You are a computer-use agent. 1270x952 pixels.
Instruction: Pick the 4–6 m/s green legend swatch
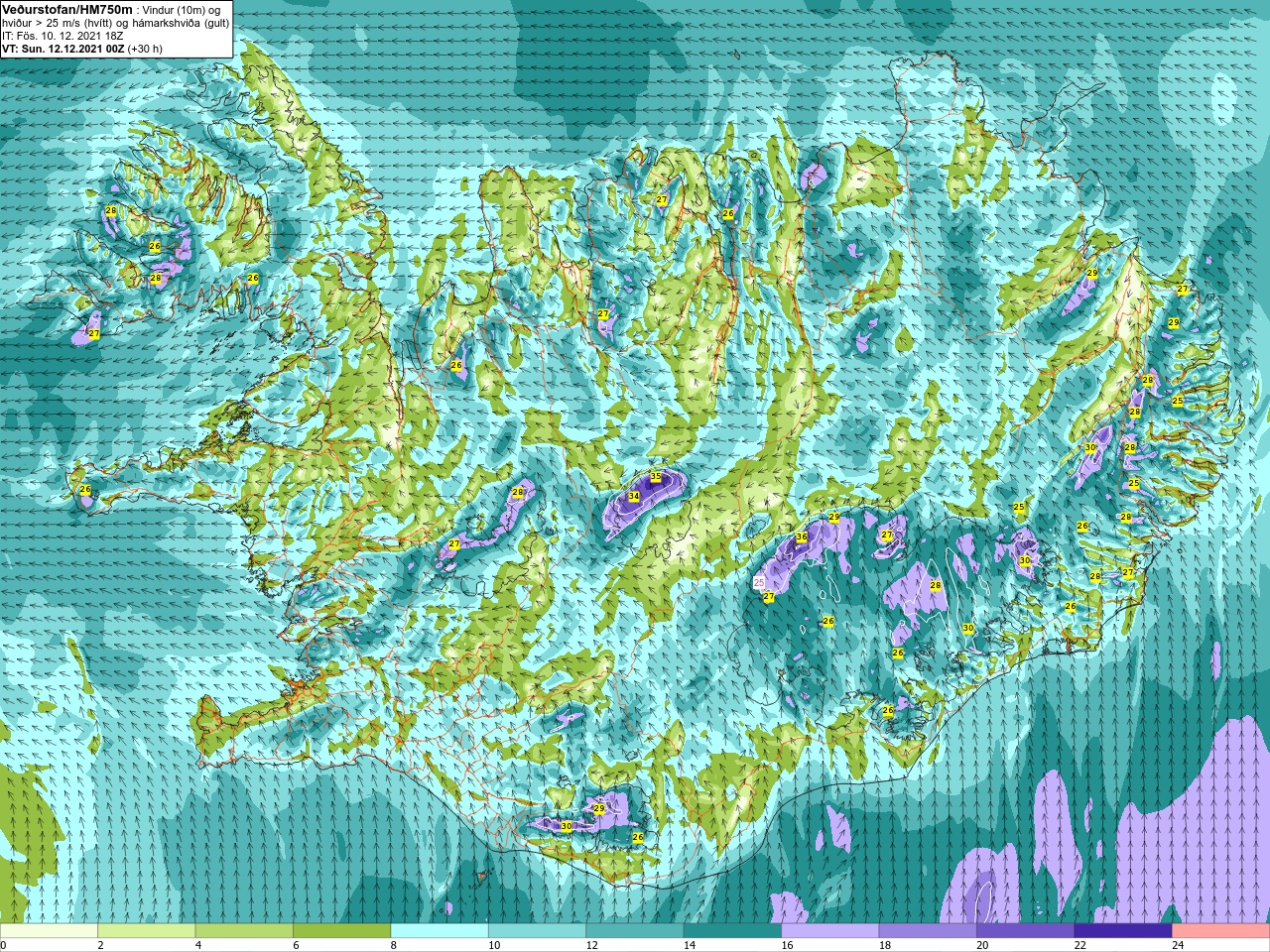[x=244, y=931]
